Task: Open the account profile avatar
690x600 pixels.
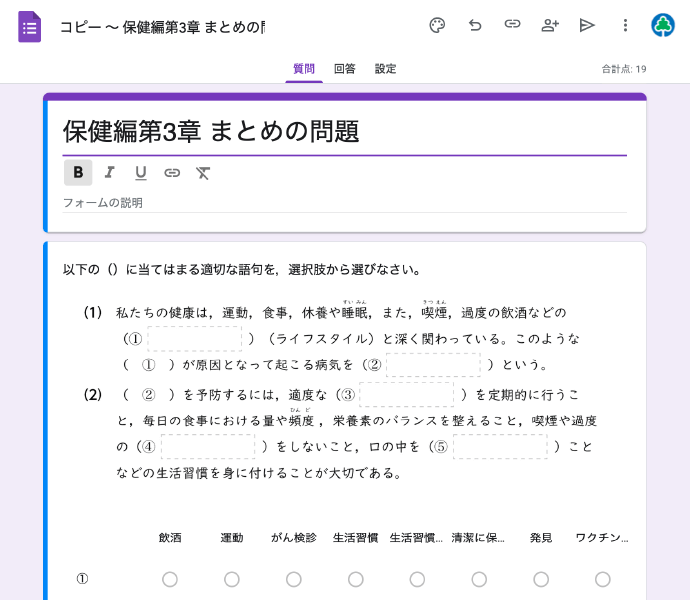Action: click(663, 25)
